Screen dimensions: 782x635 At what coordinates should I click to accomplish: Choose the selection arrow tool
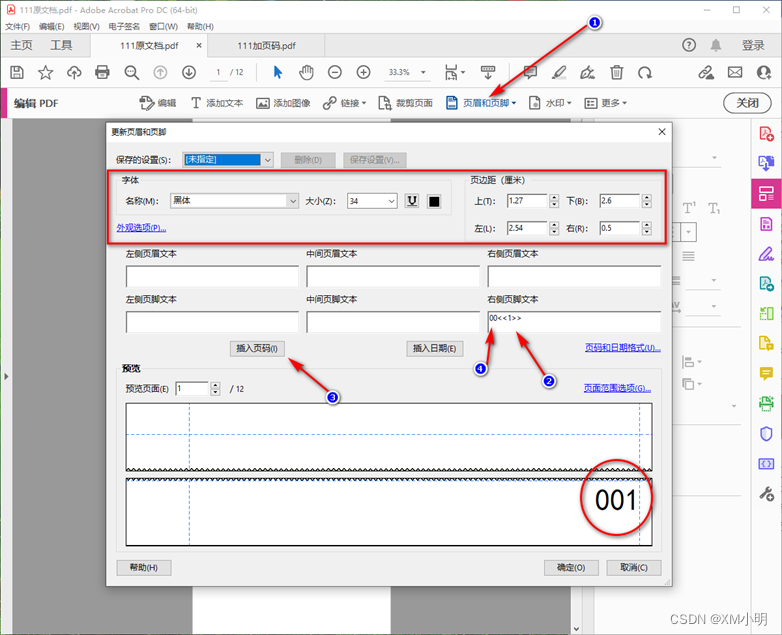click(278, 73)
